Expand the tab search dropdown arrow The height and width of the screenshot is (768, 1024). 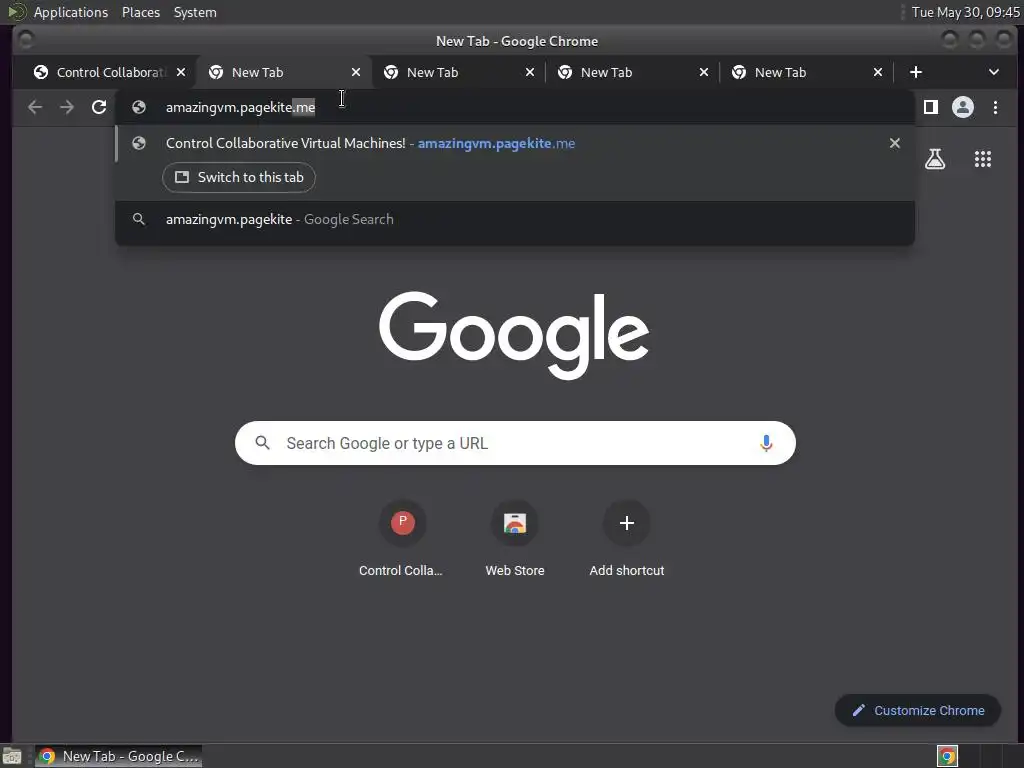pyautogui.click(x=993, y=72)
